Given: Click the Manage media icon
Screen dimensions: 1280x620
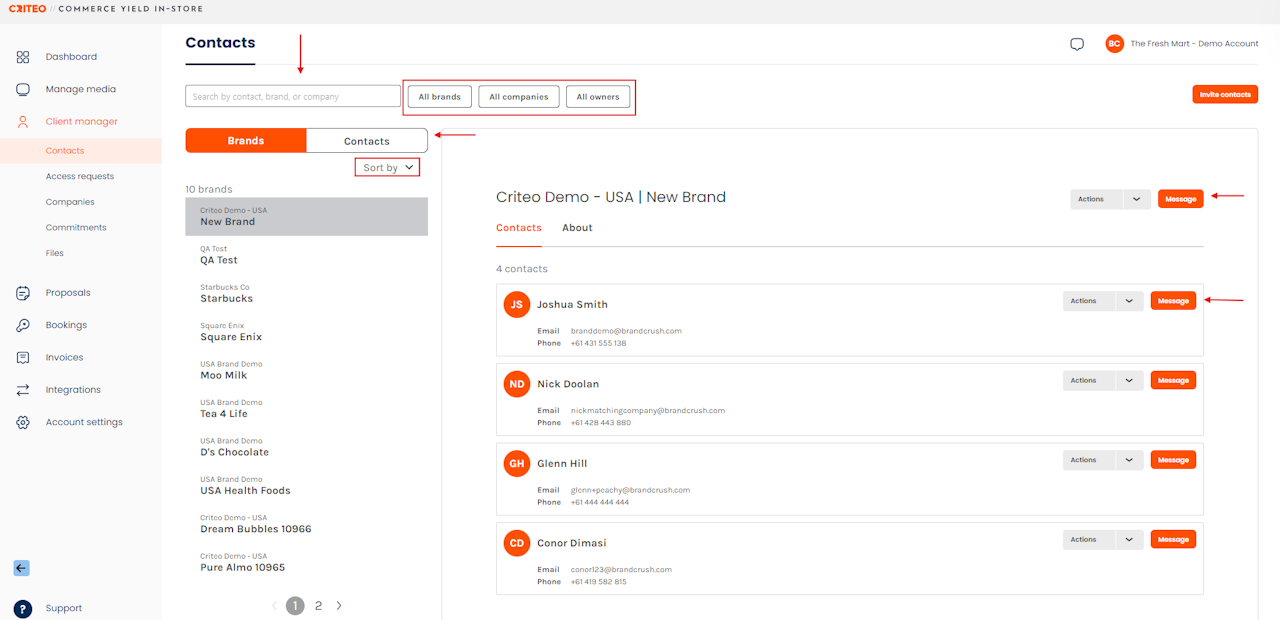Looking at the screenshot, I should click(23, 89).
